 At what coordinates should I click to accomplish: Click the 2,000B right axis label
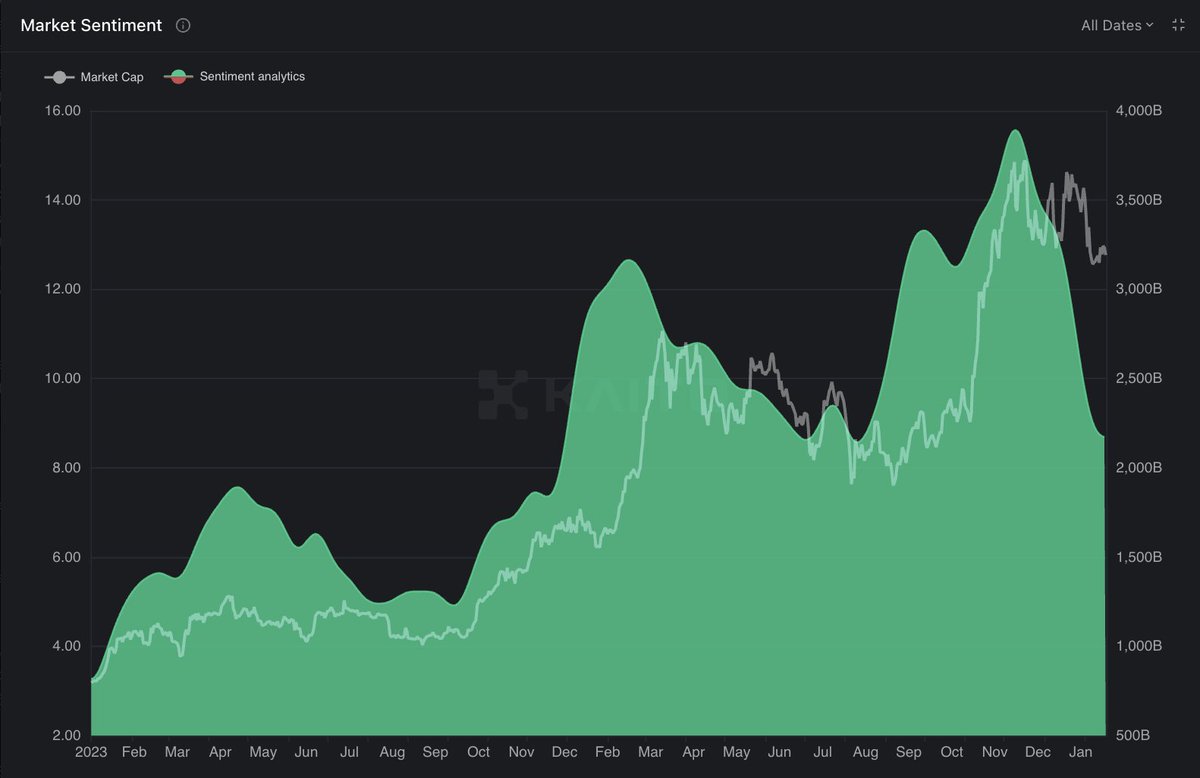pyautogui.click(x=1139, y=468)
